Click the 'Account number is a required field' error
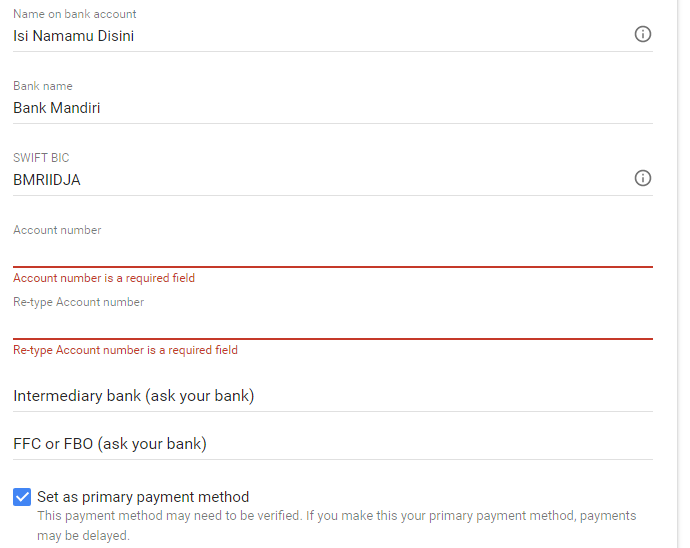 click(x=104, y=278)
